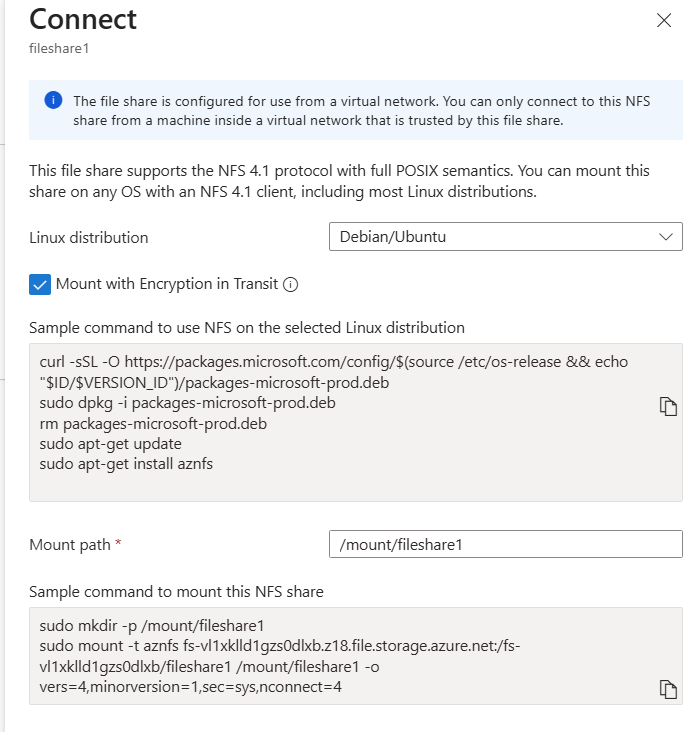Click the chevron arrow in the distribution combo box
The width and height of the screenshot is (699, 732).
point(667,237)
